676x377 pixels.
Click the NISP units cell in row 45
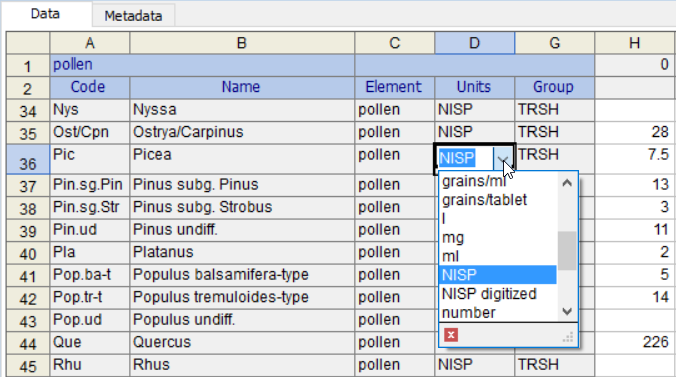pyautogui.click(x=474, y=366)
